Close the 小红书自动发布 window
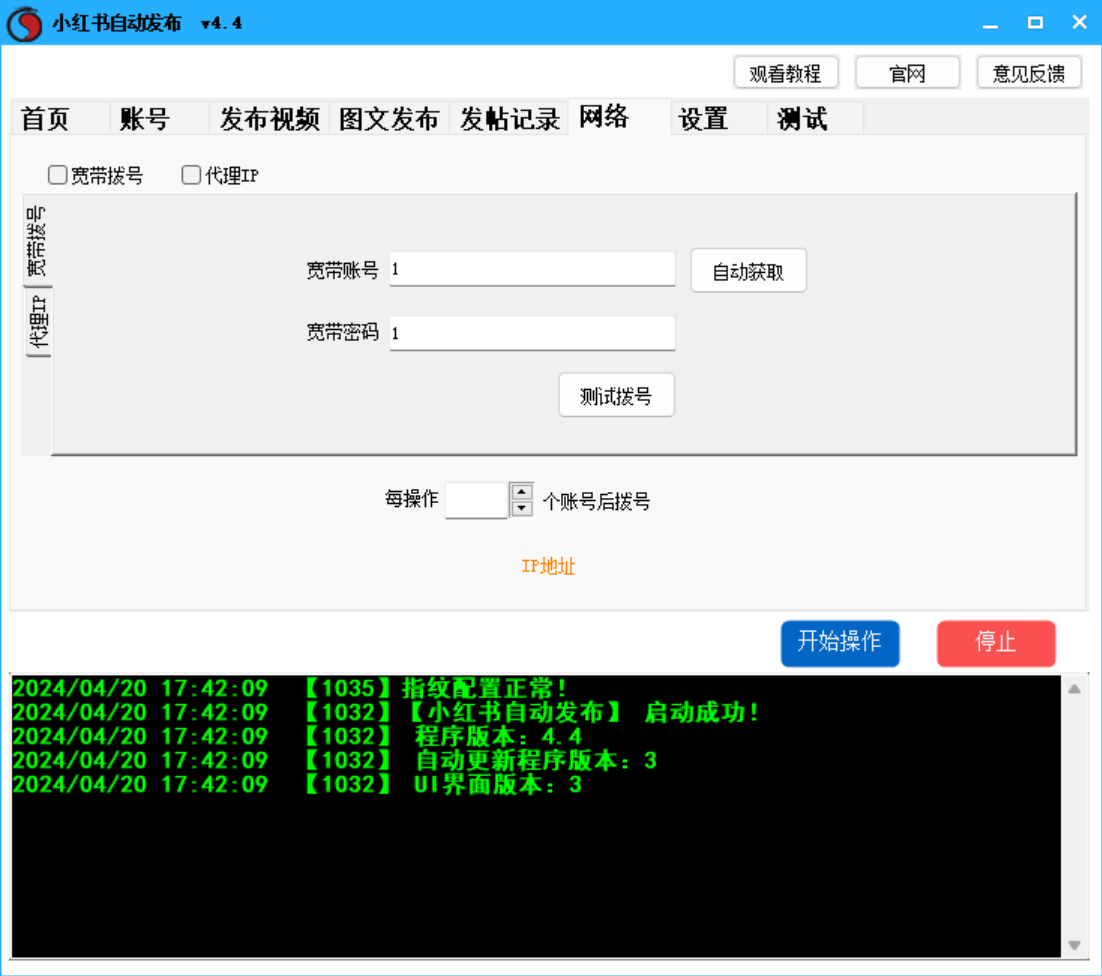The image size is (1102, 976). click(1080, 23)
